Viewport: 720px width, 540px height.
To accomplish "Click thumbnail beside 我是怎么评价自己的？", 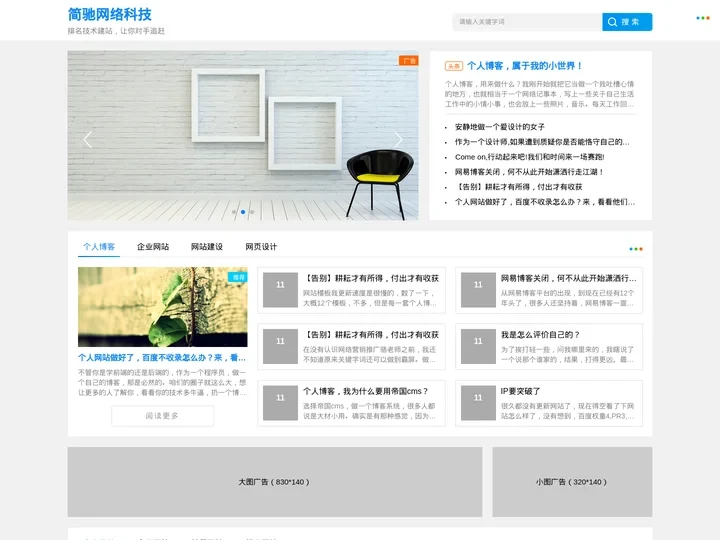I will pyautogui.click(x=478, y=347).
